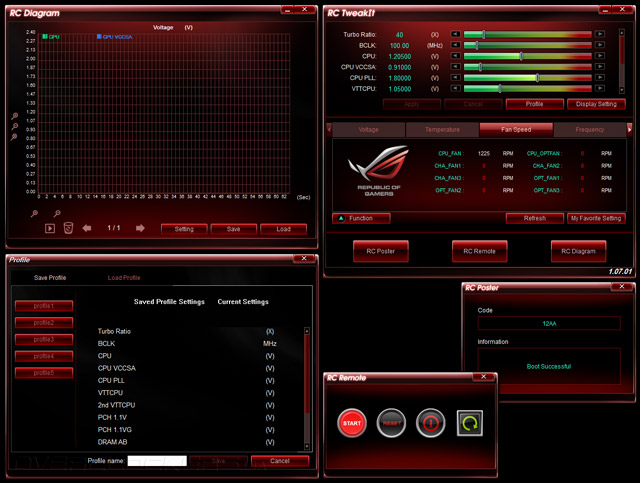Go to previous page arrow in RC Diagram
This screenshot has height=483, width=640.
point(87,228)
